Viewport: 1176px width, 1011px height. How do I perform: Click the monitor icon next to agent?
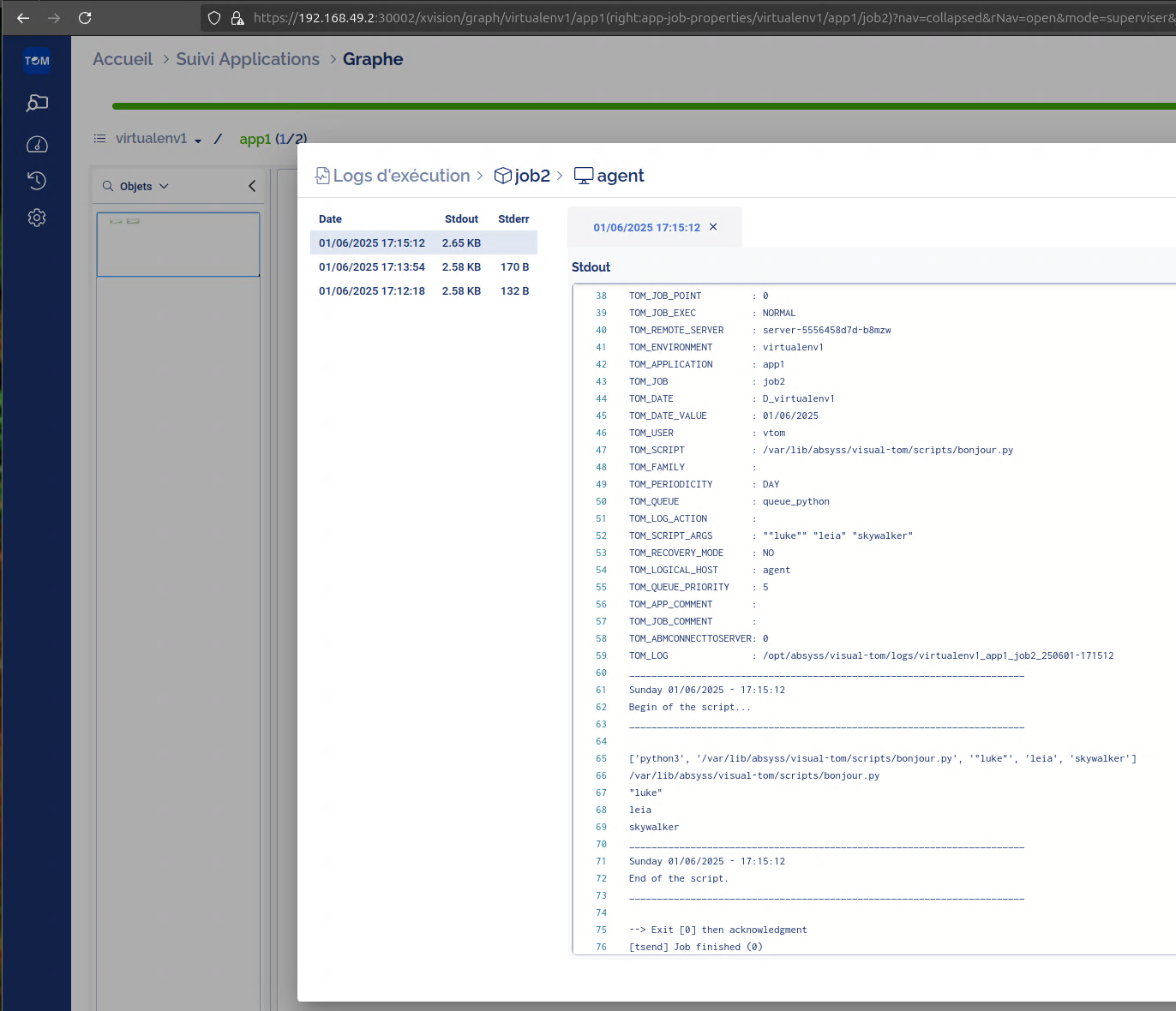coord(584,176)
